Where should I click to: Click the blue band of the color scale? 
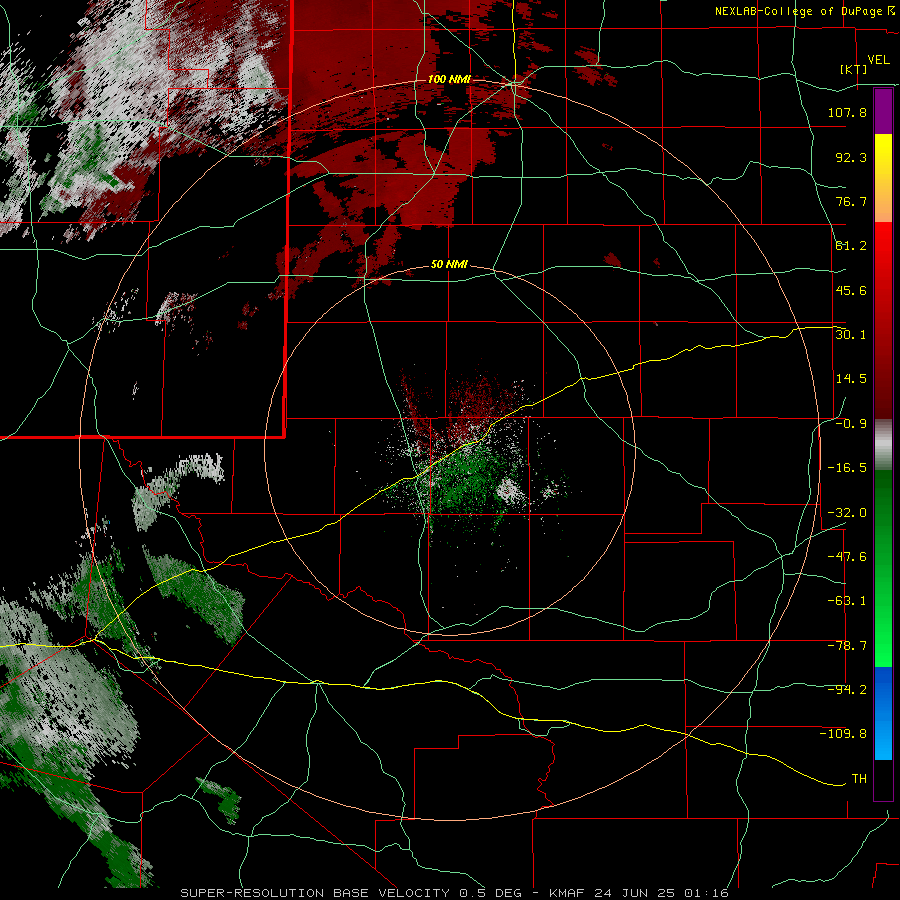(x=883, y=713)
